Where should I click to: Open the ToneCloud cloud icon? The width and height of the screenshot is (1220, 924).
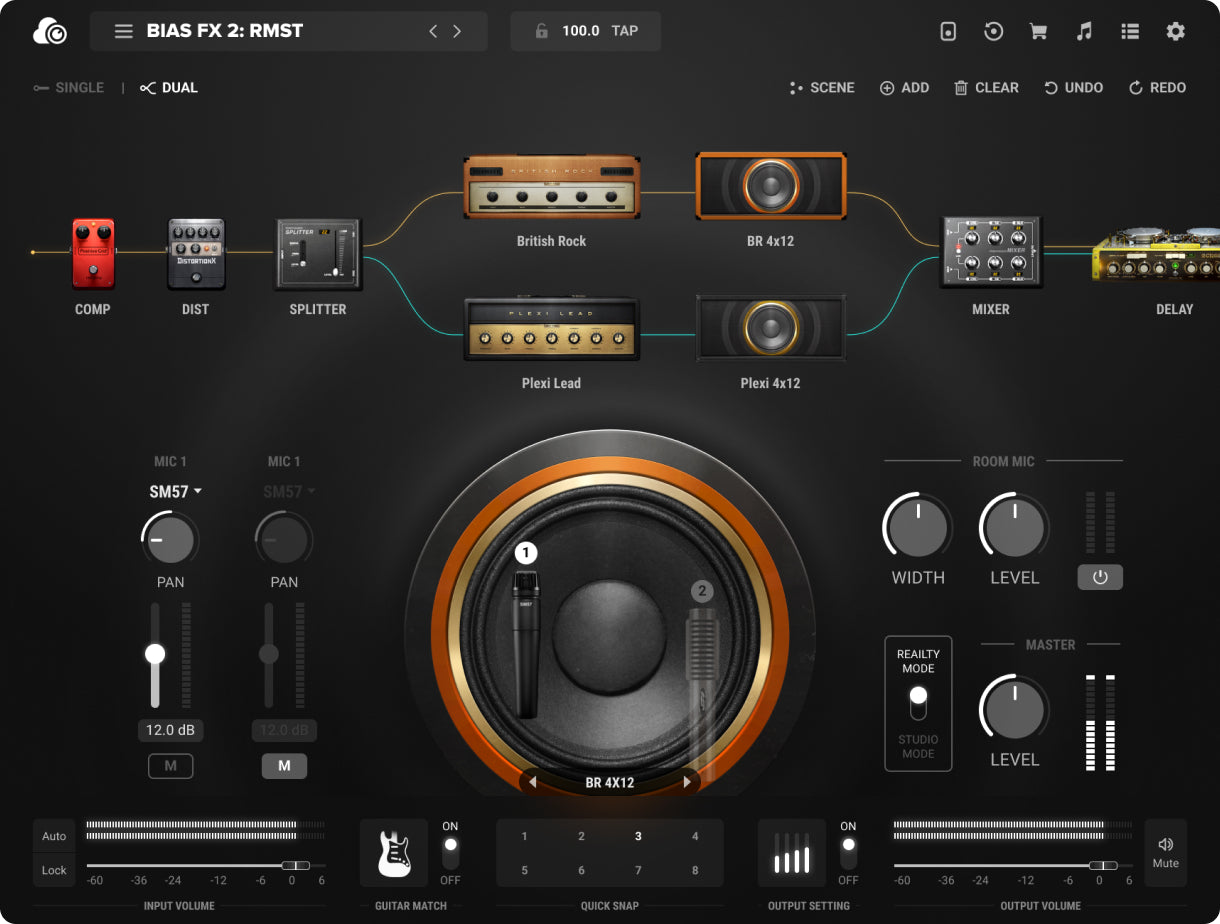(50, 32)
